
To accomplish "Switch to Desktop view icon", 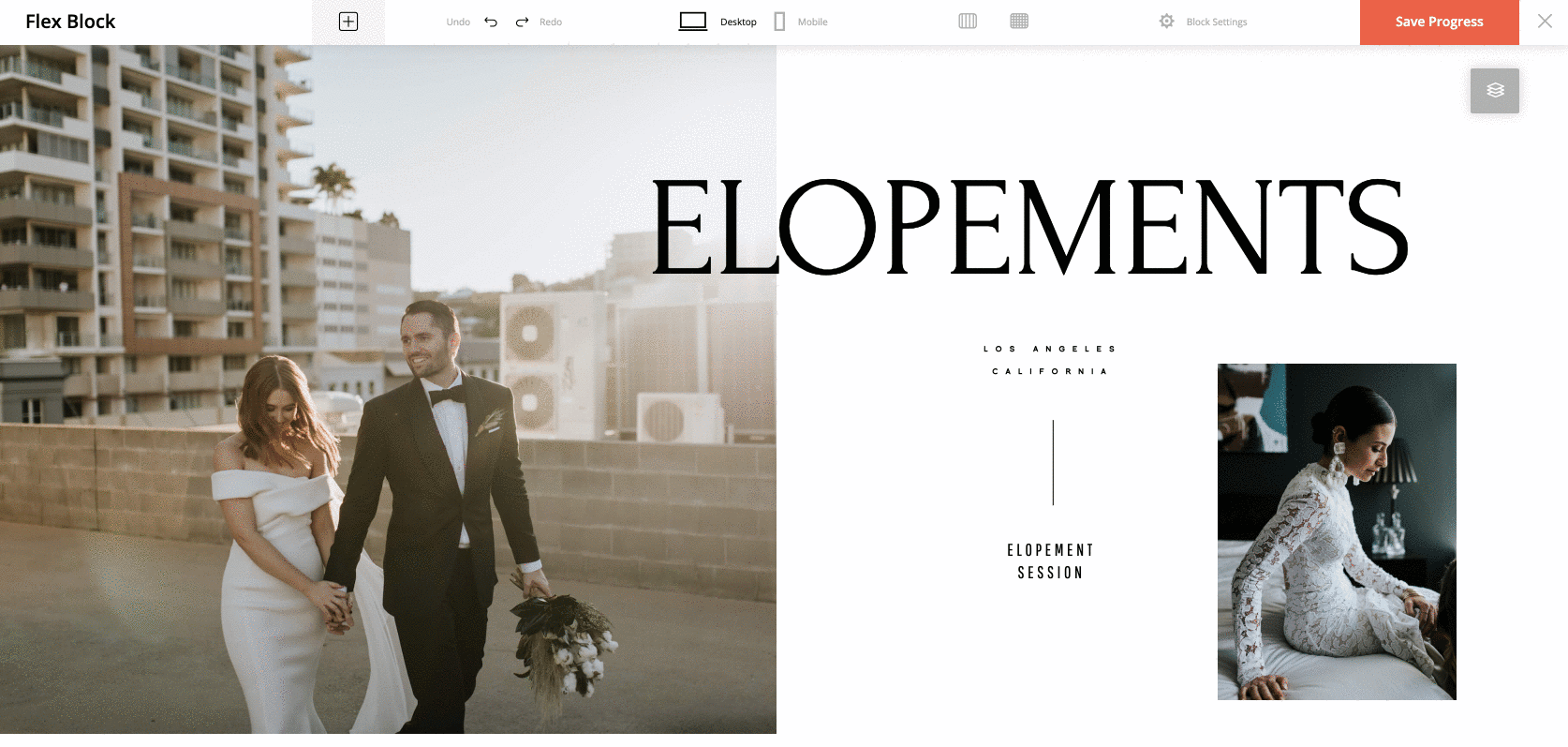I will (x=693, y=22).
